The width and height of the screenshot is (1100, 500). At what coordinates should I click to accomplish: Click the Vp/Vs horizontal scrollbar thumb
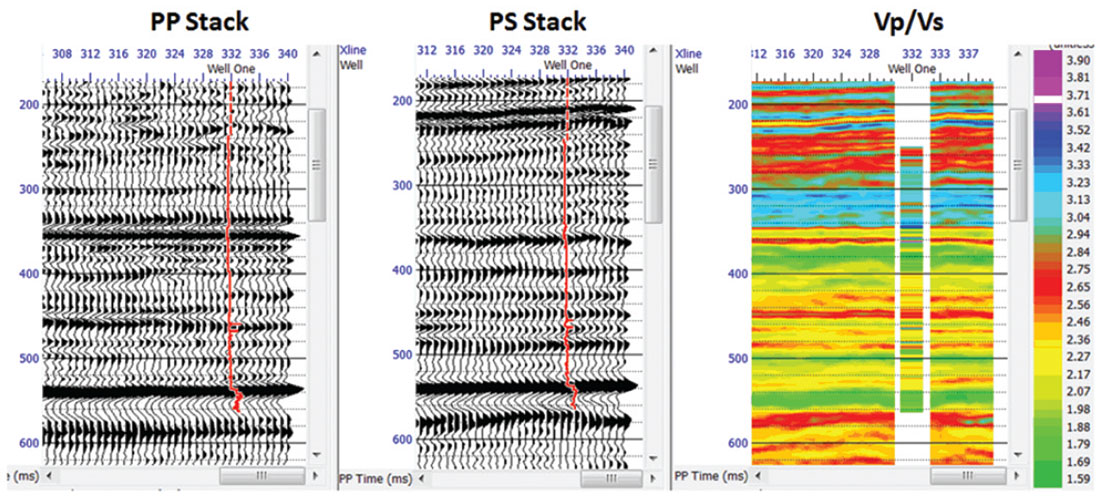[x=967, y=476]
